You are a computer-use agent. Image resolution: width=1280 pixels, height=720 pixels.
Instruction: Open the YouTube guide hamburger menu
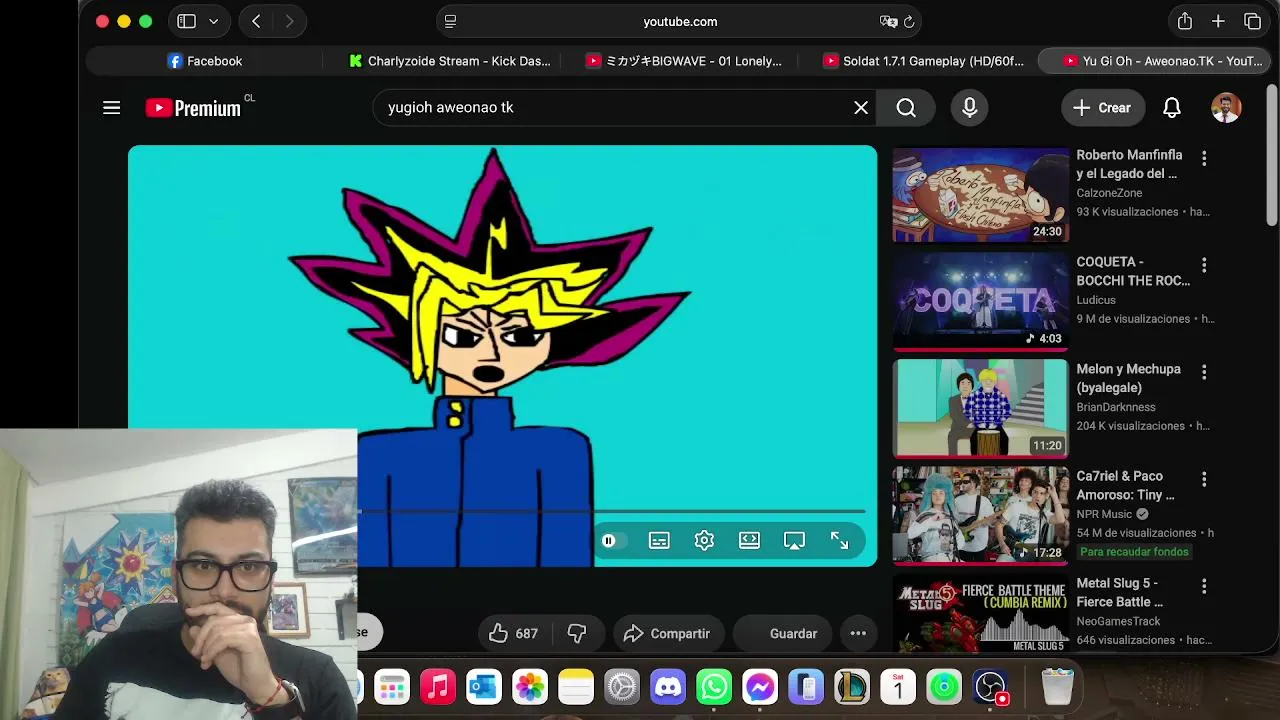111,108
